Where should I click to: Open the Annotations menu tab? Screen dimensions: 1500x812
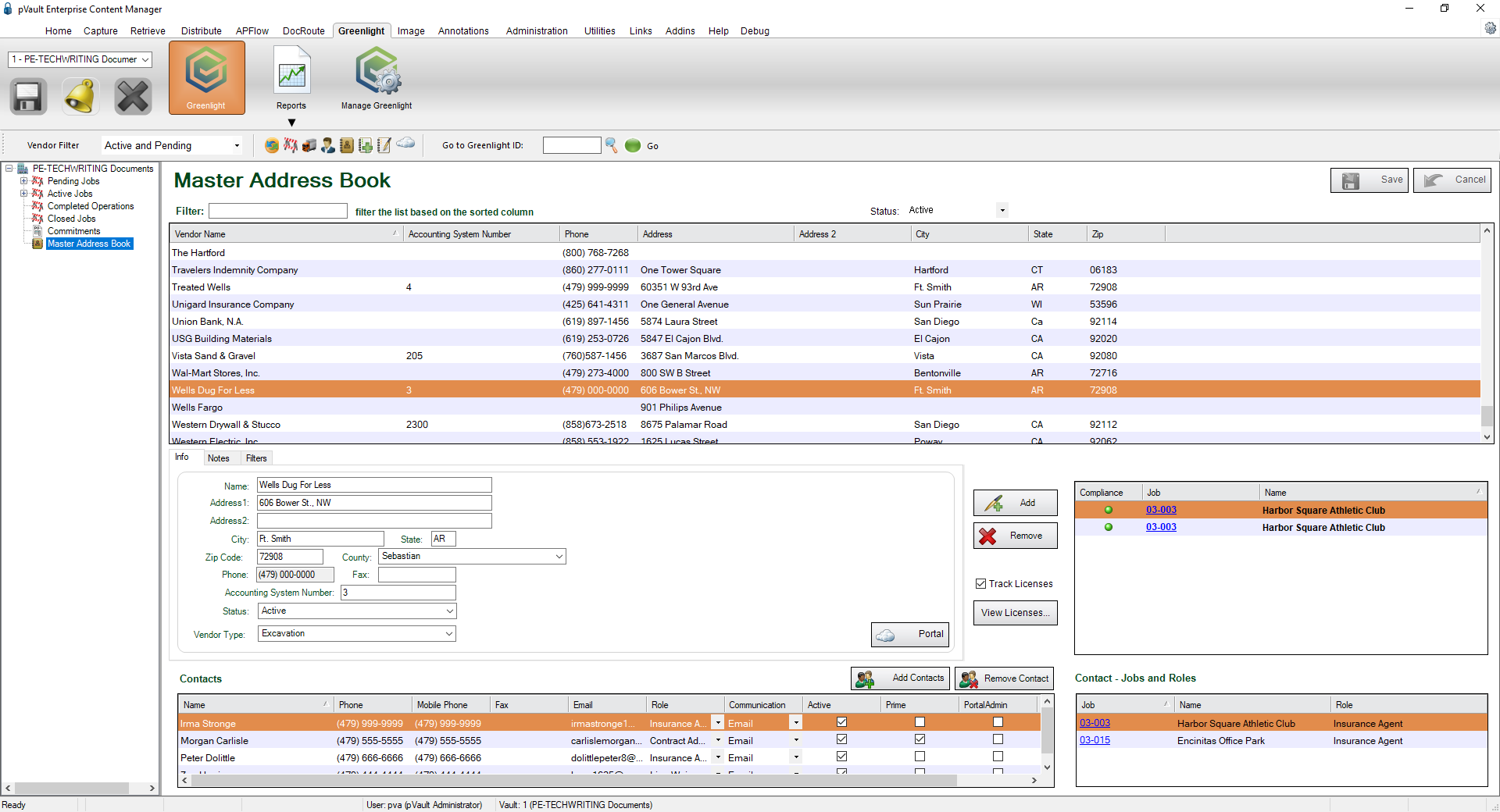pos(463,31)
